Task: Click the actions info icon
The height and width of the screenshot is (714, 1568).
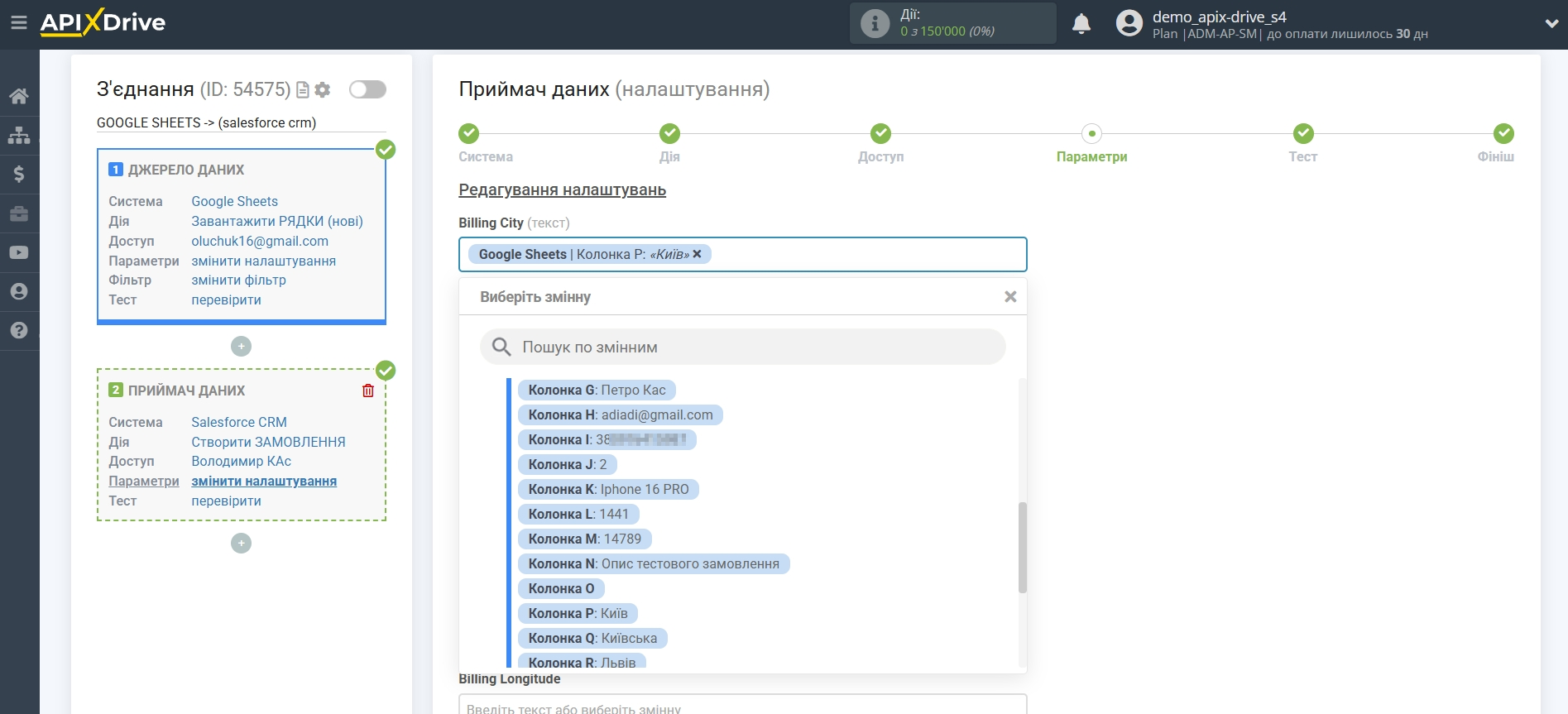Action: click(x=875, y=23)
